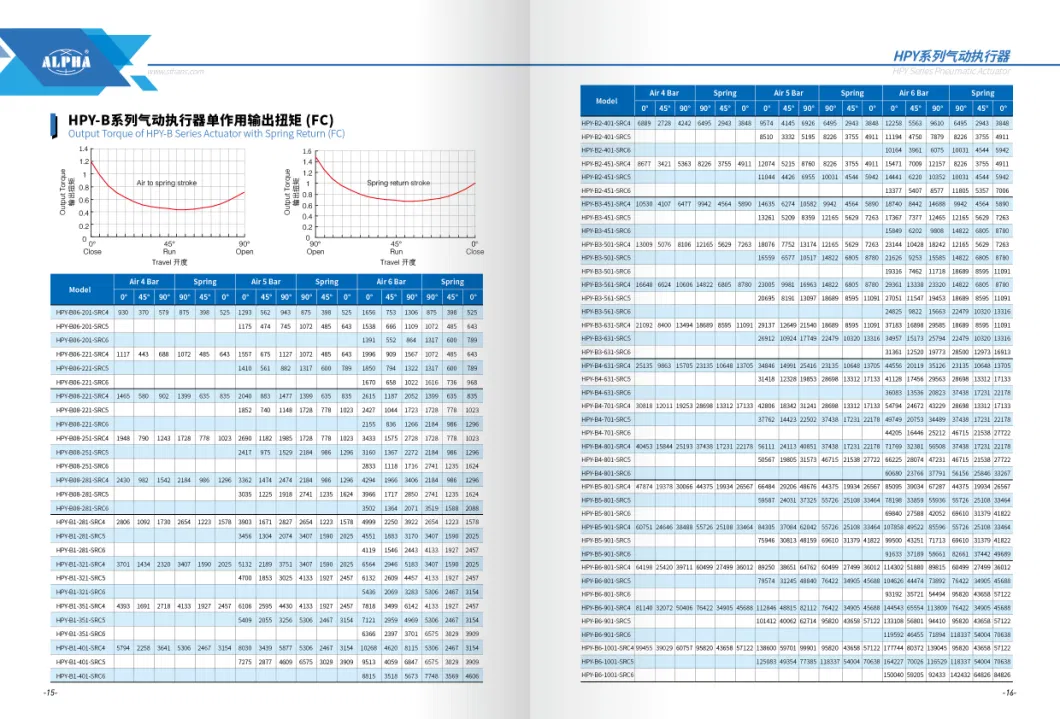Click value '6889' in the HPY-B2-401-SRC4 row
Viewport: 1060px width, 719px height.
pyautogui.click(x=644, y=124)
